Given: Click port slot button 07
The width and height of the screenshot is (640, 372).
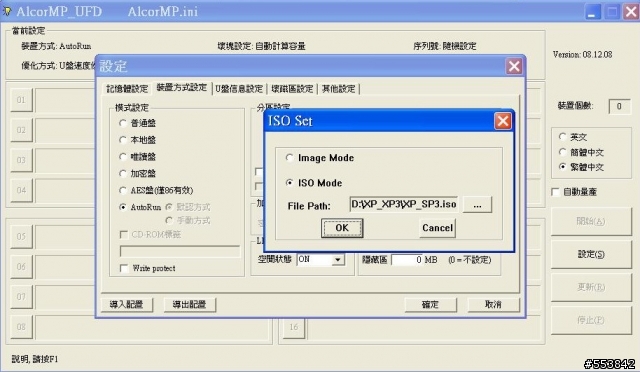Looking at the screenshot, I should 21,297.
